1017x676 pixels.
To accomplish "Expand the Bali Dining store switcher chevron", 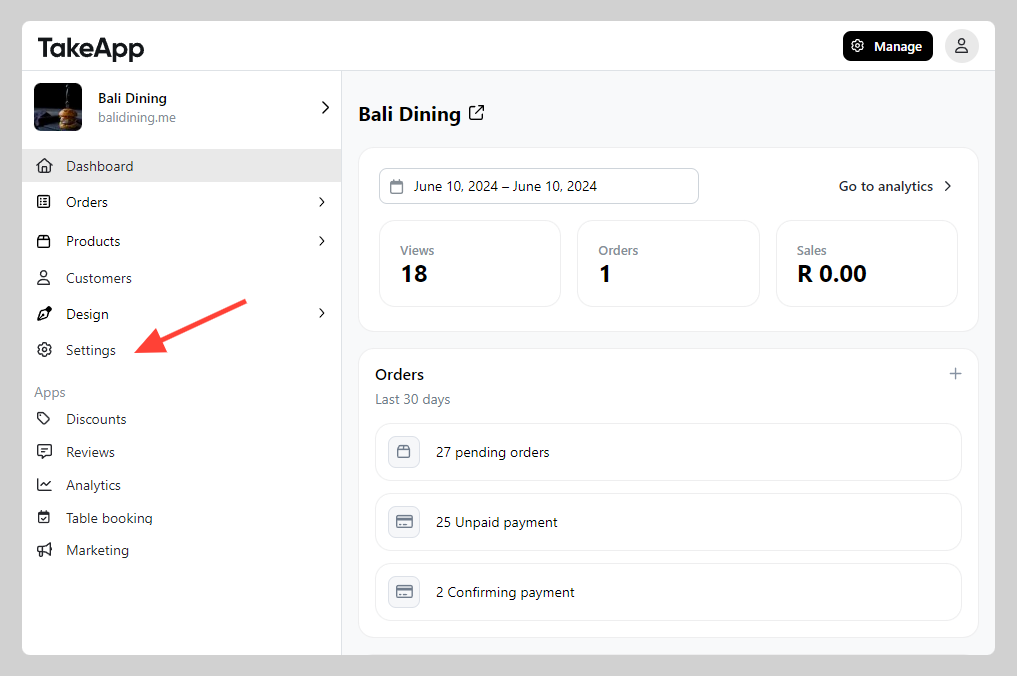I will point(325,108).
